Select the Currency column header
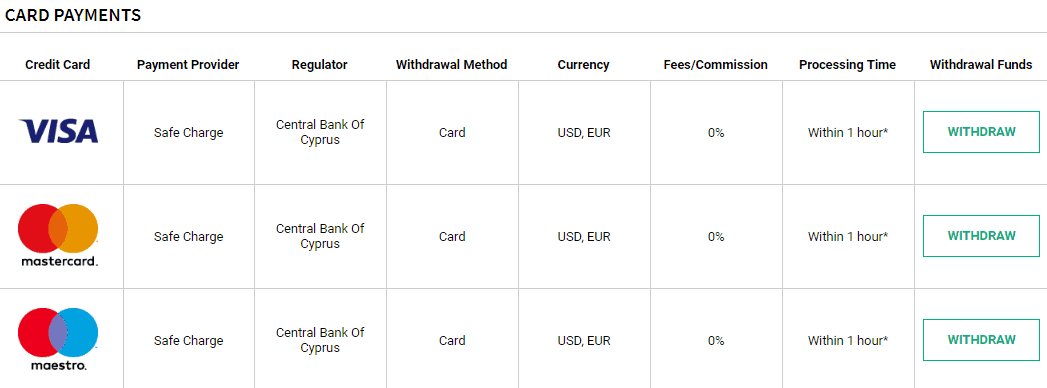 coord(584,65)
